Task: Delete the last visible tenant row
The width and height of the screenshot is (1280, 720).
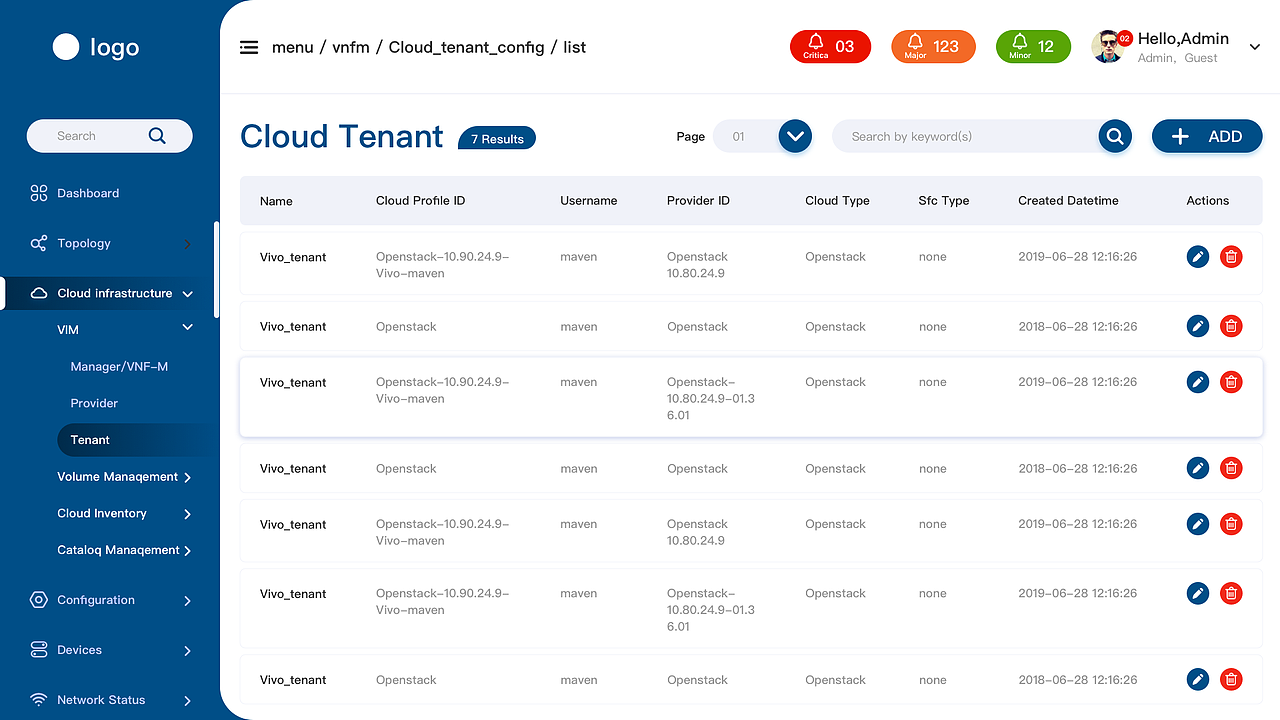Action: [1231, 680]
